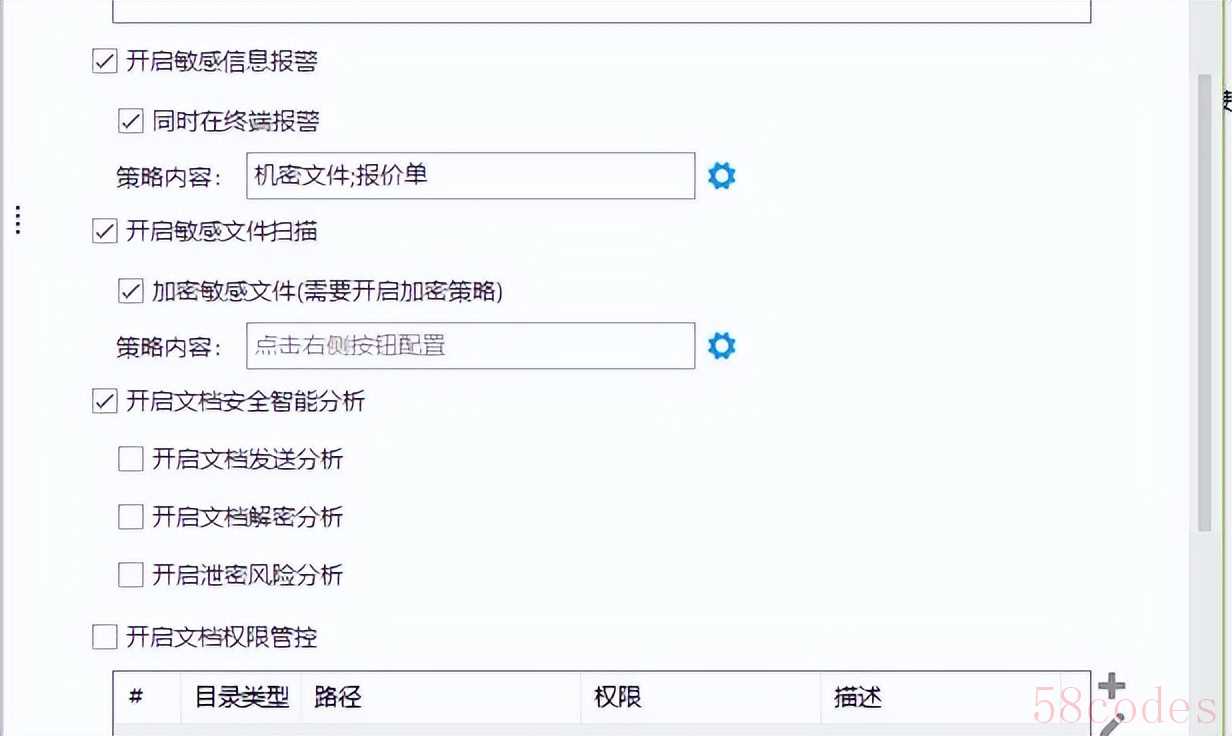Disable 开启文档安全智能分析 checkbox
This screenshot has height=736, width=1232.
tap(105, 401)
